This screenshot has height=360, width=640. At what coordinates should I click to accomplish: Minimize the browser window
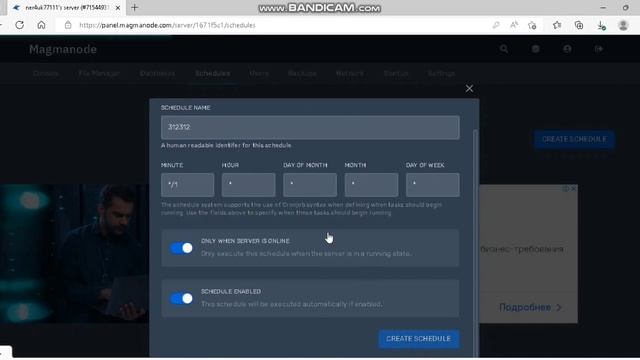[x=603, y=8]
